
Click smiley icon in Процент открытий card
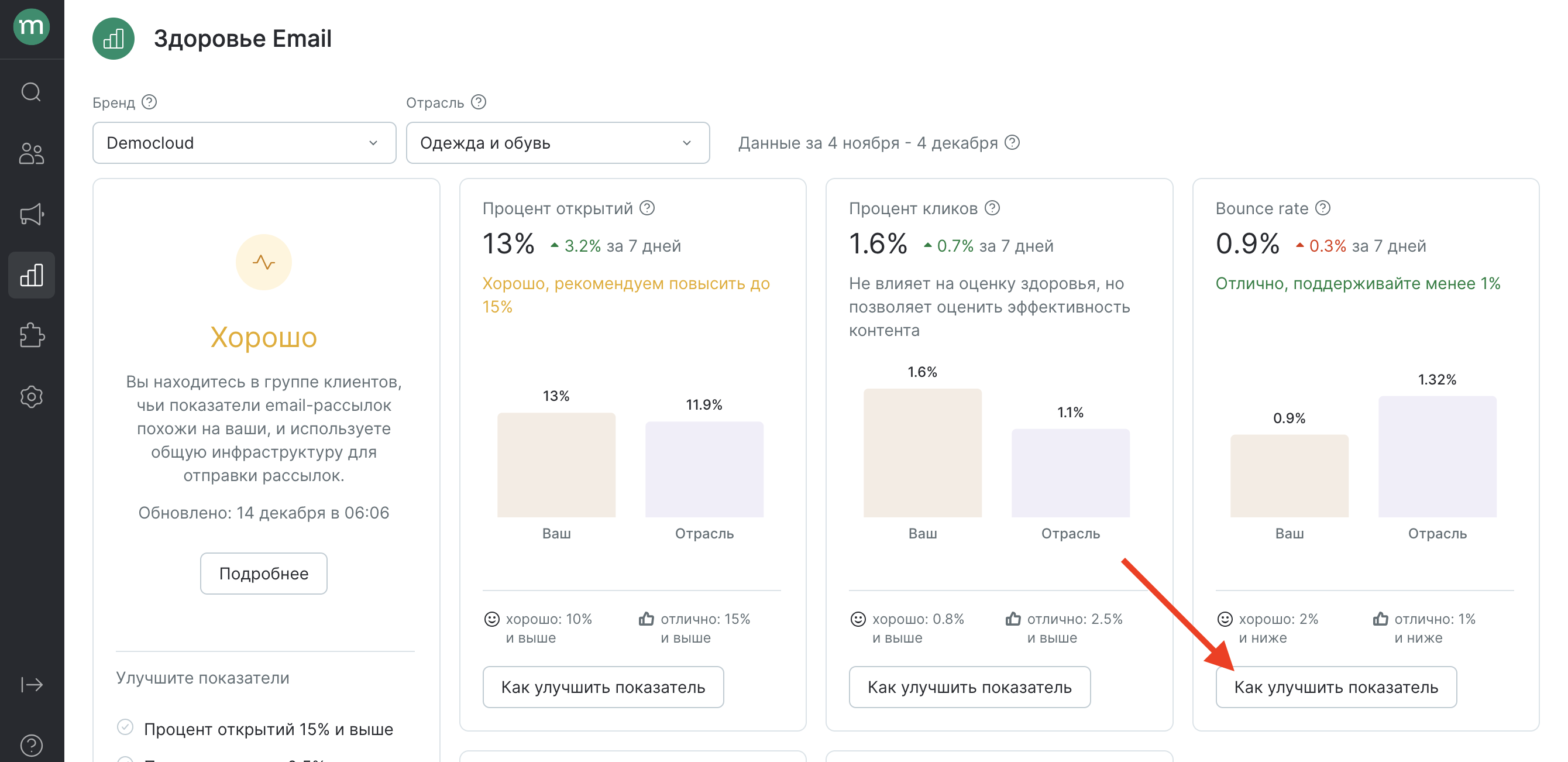[491, 619]
